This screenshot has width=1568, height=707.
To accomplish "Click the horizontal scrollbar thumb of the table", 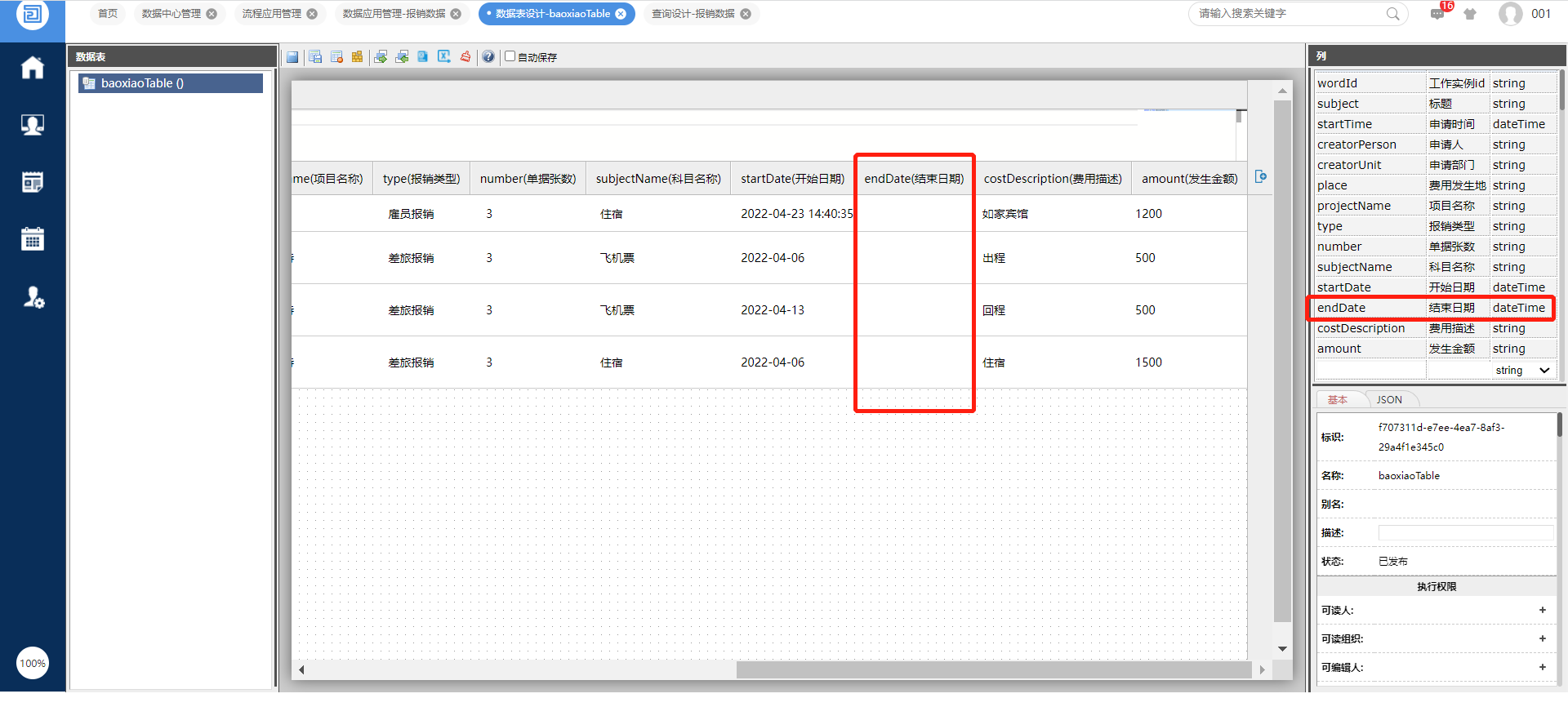I will click(994, 669).
